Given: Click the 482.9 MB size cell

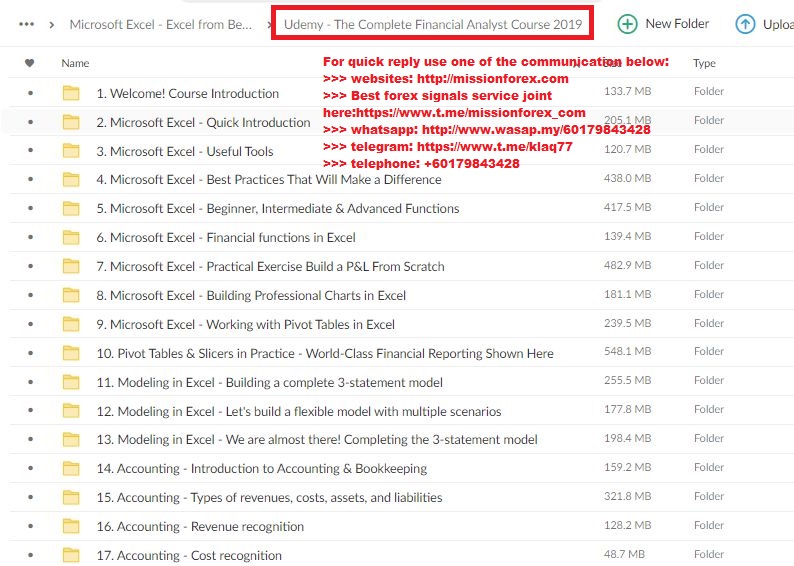Looking at the screenshot, I should [x=627, y=265].
